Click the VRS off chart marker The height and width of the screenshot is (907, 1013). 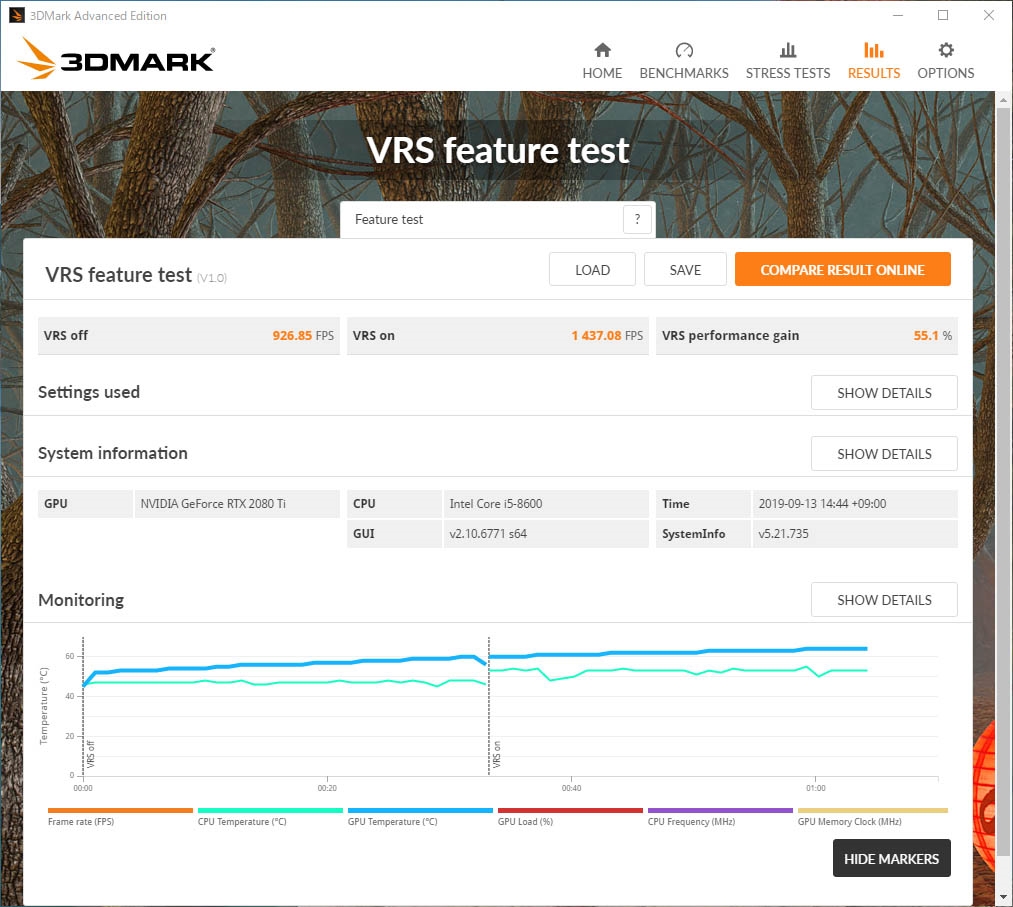[90, 754]
